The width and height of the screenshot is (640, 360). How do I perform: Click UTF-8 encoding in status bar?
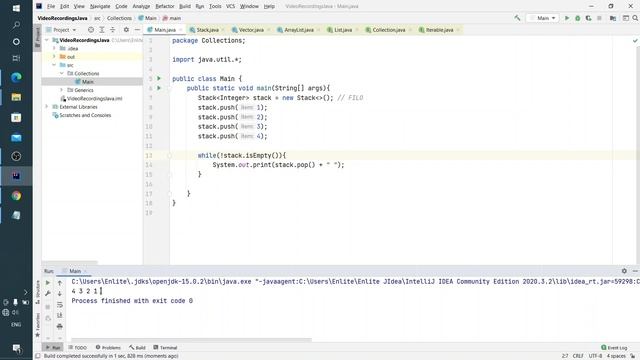pos(595,356)
